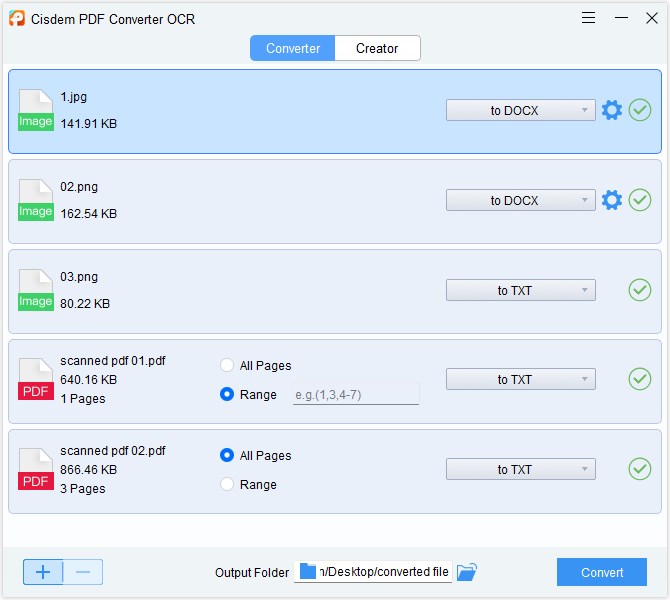The height and width of the screenshot is (600, 670).
Task: Select All Pages for scanned pdf 01.pdf
Action: 256,365
